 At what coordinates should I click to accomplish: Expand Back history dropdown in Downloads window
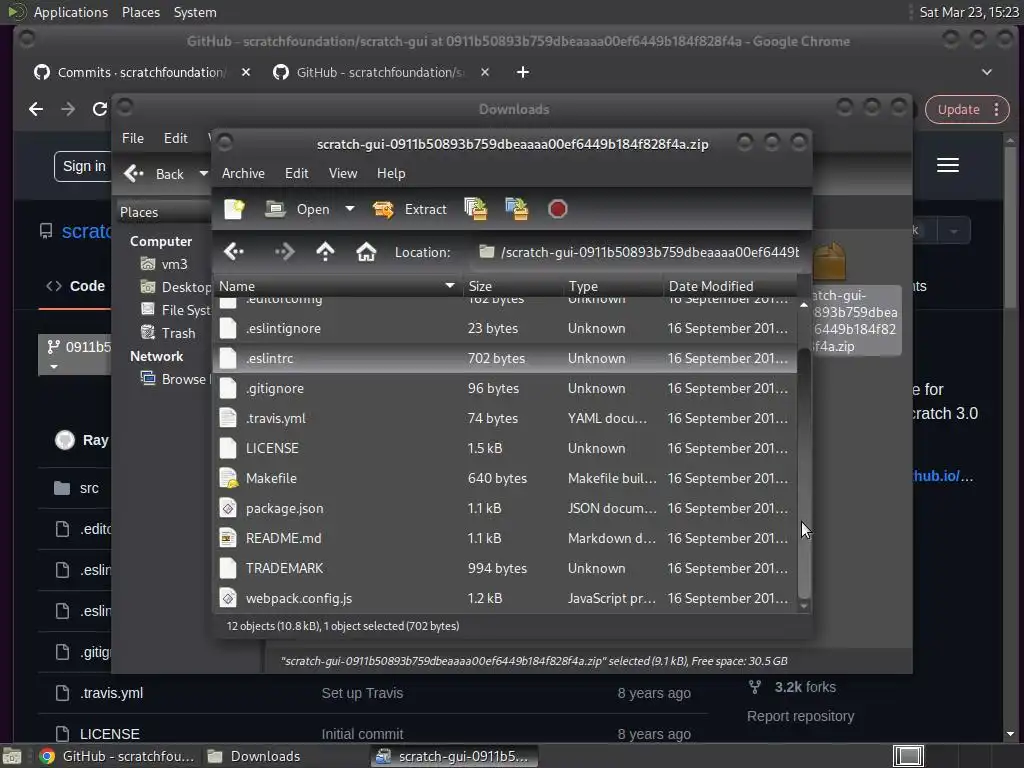pos(203,174)
